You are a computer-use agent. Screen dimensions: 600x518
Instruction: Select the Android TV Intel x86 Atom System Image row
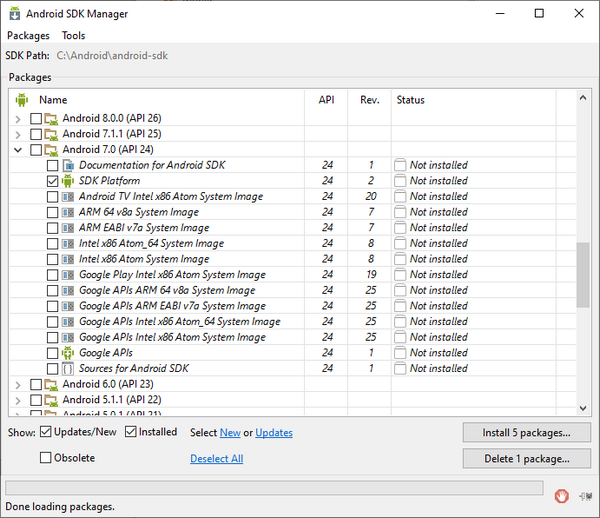pyautogui.click(x=292, y=196)
